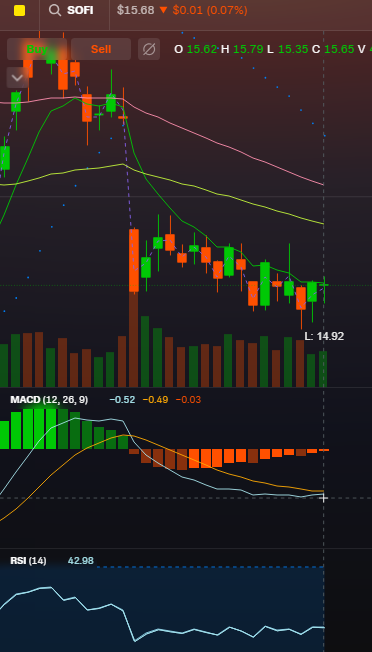
Task: Click the crossed-circle icon beside Sell
Action: click(x=149, y=49)
